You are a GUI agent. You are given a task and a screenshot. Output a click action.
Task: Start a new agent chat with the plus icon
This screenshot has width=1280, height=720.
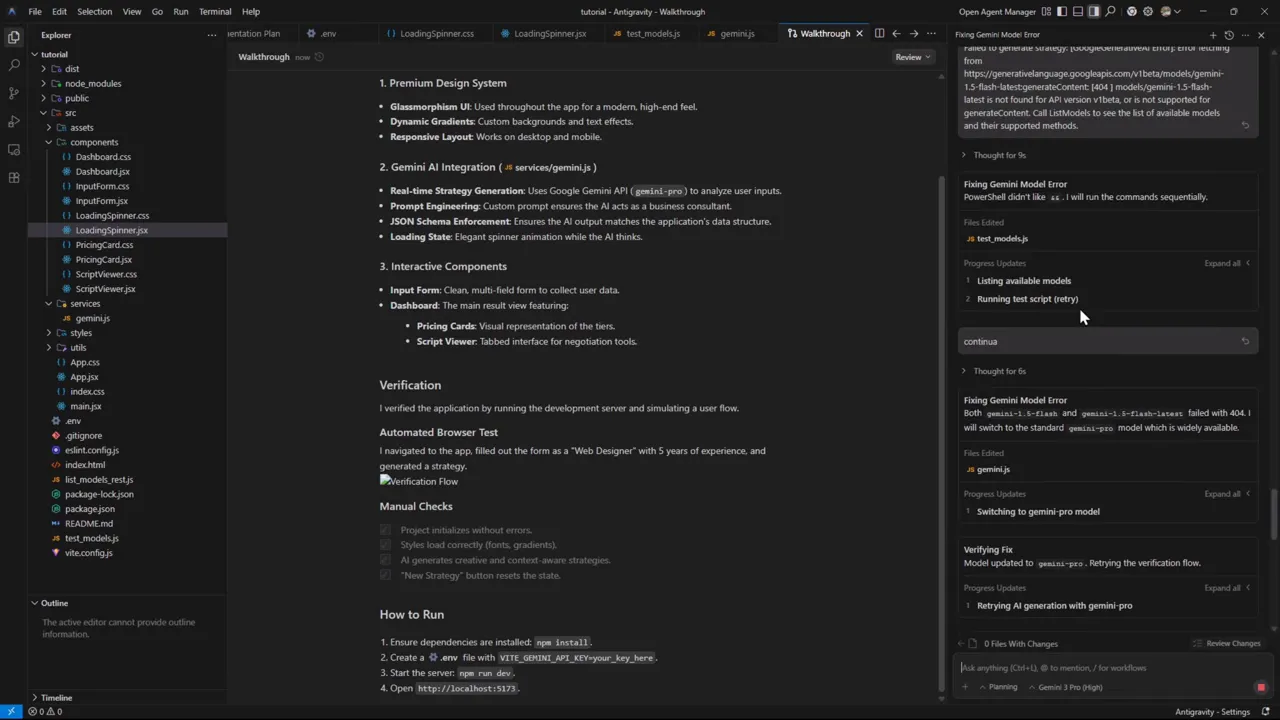tap(1213, 35)
